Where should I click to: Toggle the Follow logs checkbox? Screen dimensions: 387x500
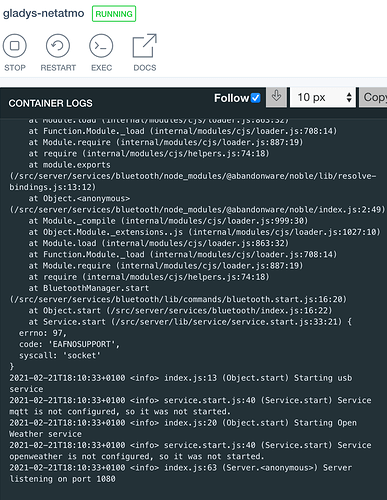coord(256,98)
